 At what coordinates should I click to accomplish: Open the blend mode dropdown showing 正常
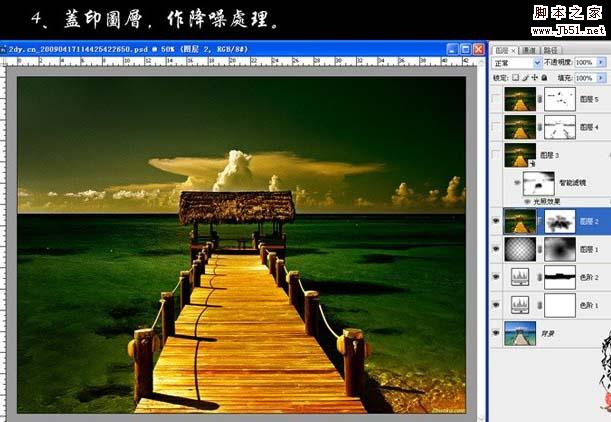pyautogui.click(x=517, y=62)
